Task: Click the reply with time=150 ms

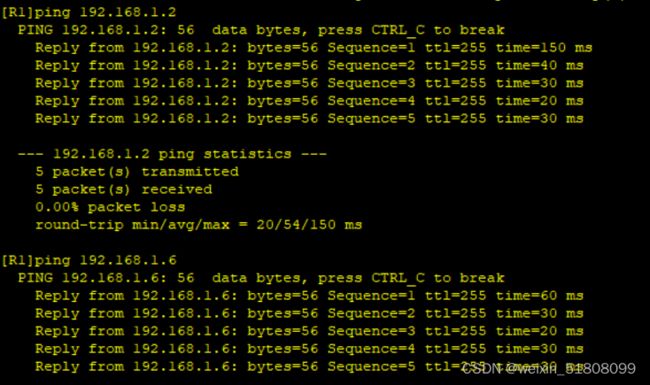Action: coord(314,48)
